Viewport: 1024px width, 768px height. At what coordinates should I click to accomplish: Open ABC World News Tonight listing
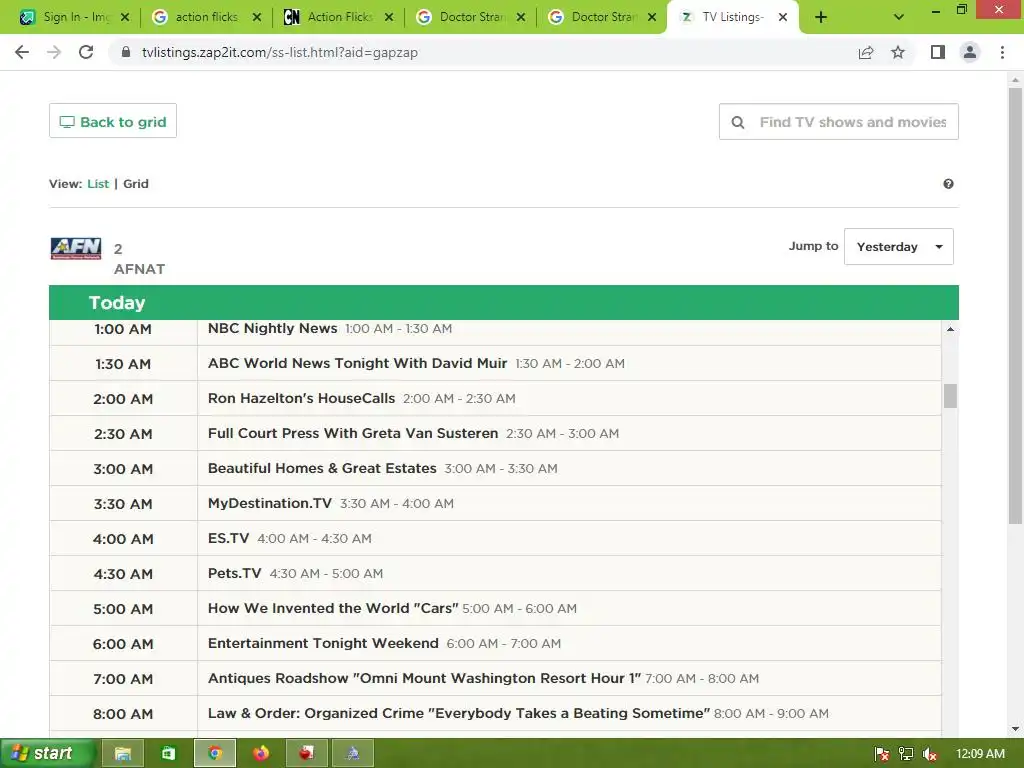[357, 363]
